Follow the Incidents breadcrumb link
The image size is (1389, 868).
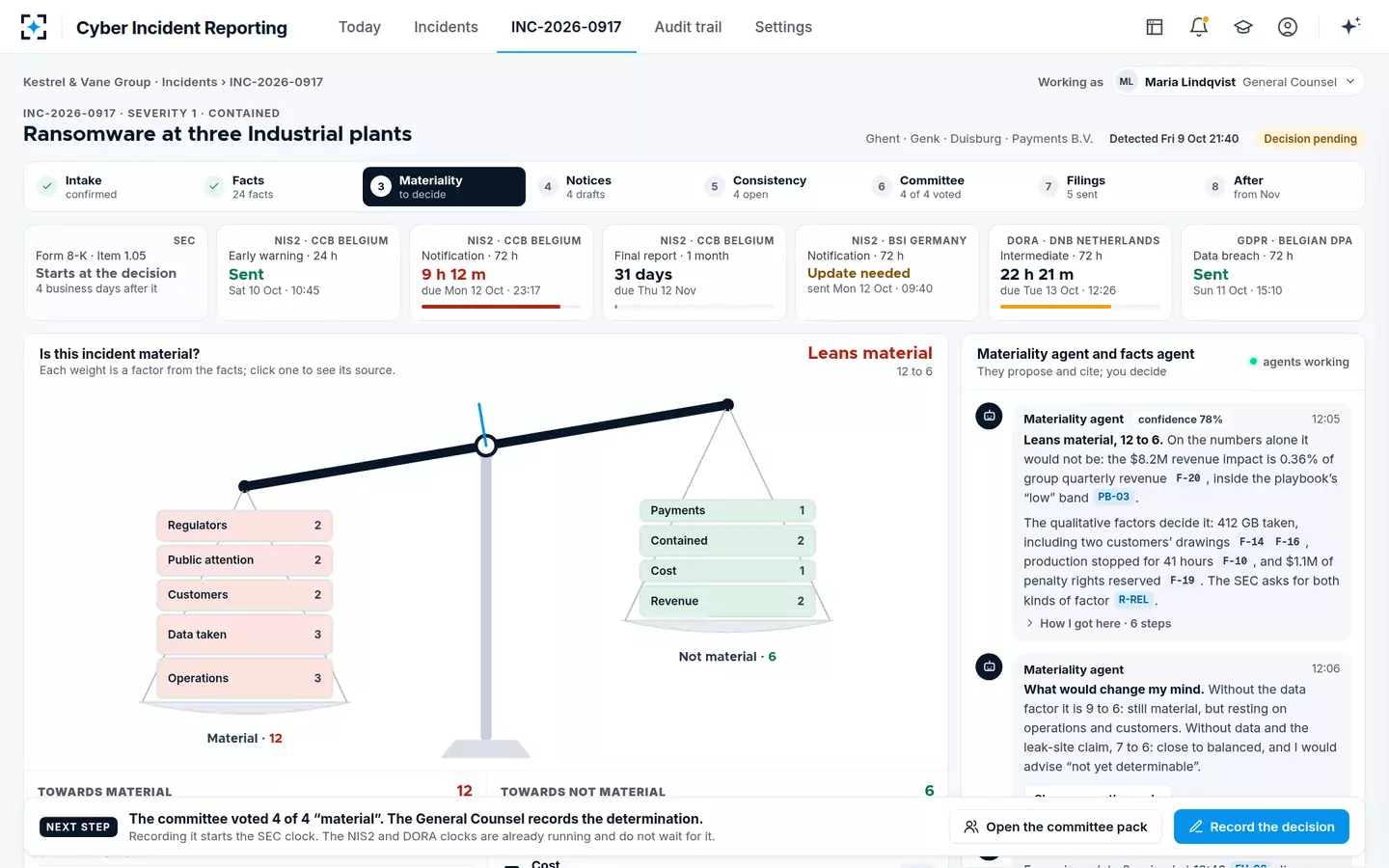[x=189, y=82]
